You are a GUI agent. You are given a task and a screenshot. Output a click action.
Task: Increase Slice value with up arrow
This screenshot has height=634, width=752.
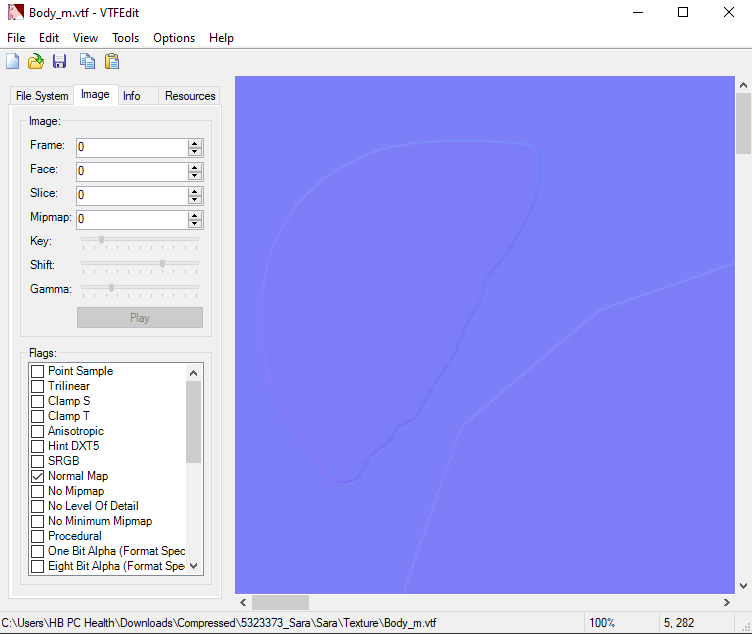195,191
